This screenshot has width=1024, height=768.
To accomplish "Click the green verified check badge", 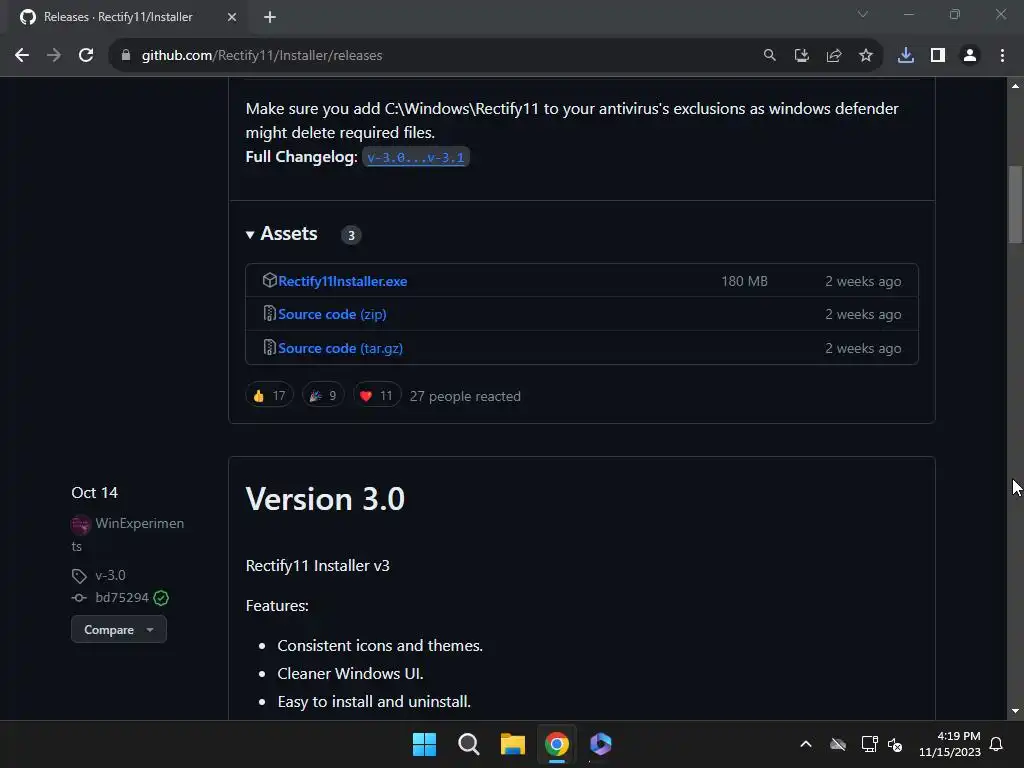I will coord(161,598).
